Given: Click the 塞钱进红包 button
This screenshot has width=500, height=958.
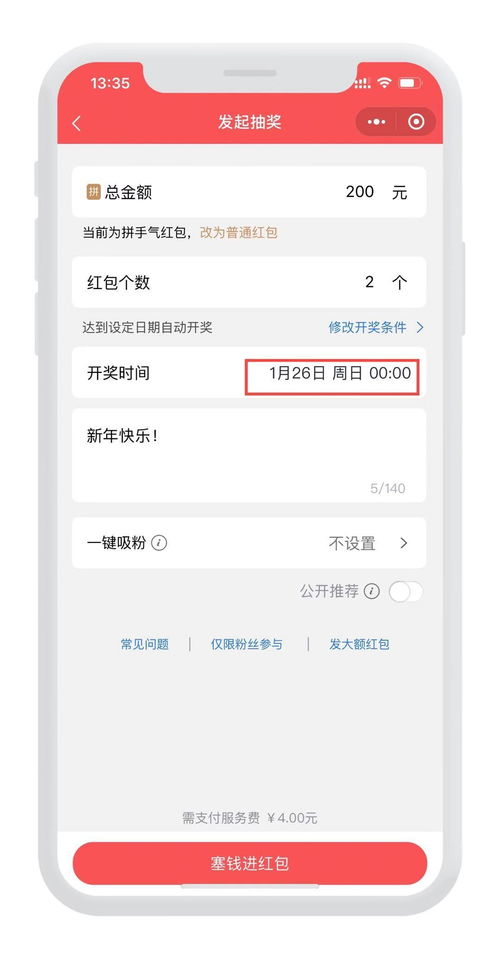Looking at the screenshot, I should click(x=249, y=863).
